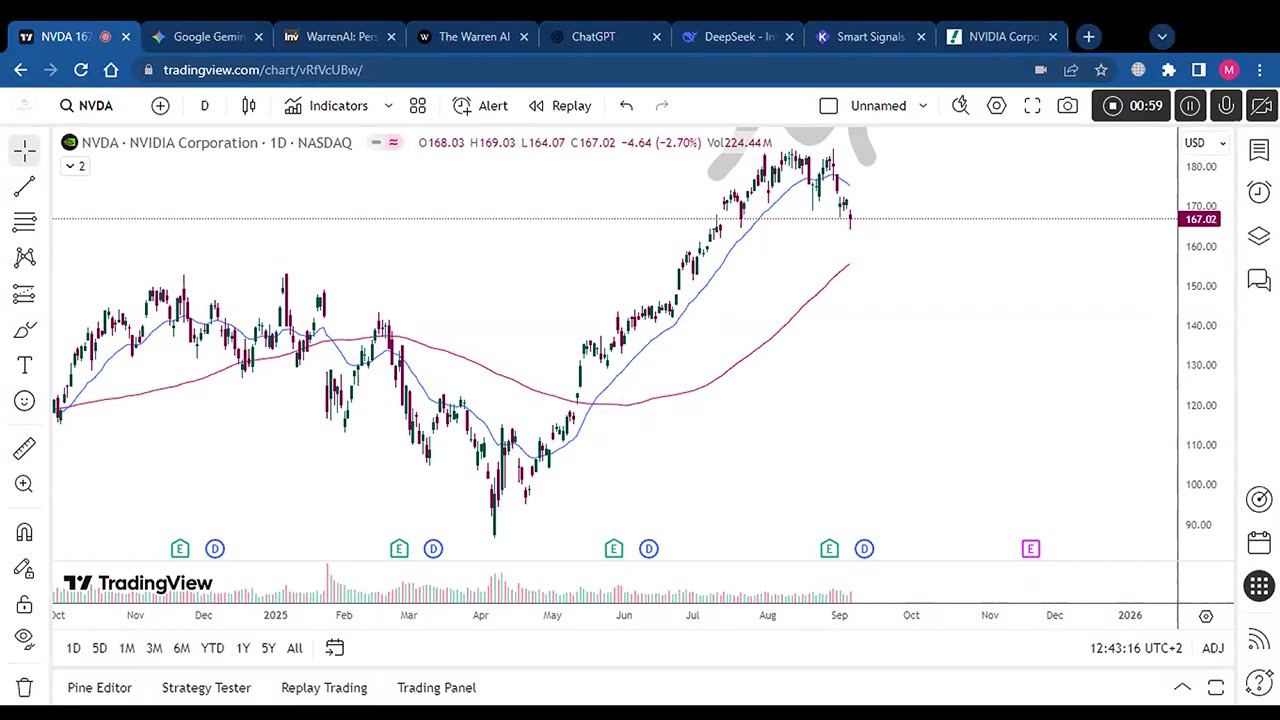Viewport: 1280px width, 720px height.
Task: Select the 5D date range
Action: [x=99, y=648]
